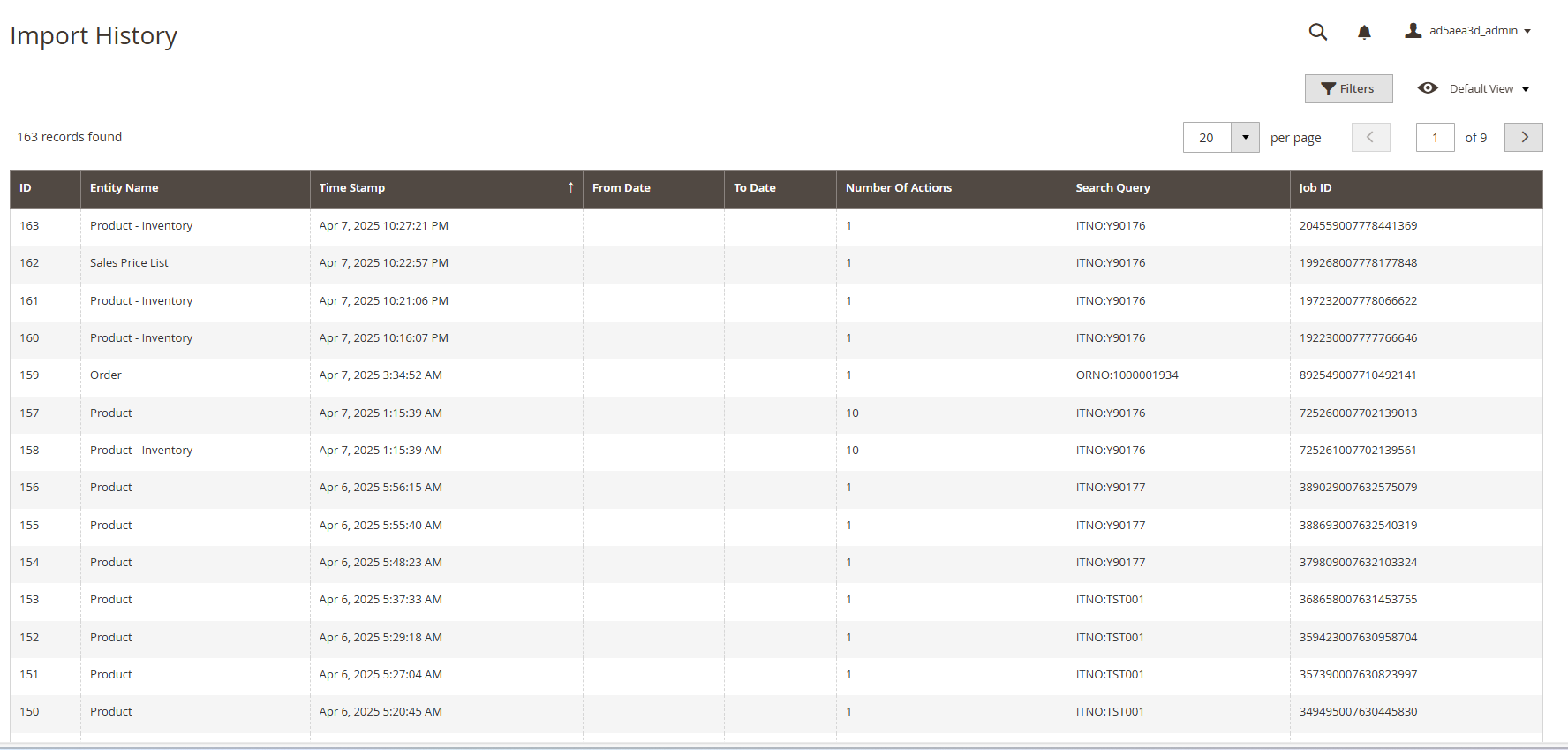The width and height of the screenshot is (1568, 750).
Task: Click the search magnifier icon
Action: pos(1317,32)
